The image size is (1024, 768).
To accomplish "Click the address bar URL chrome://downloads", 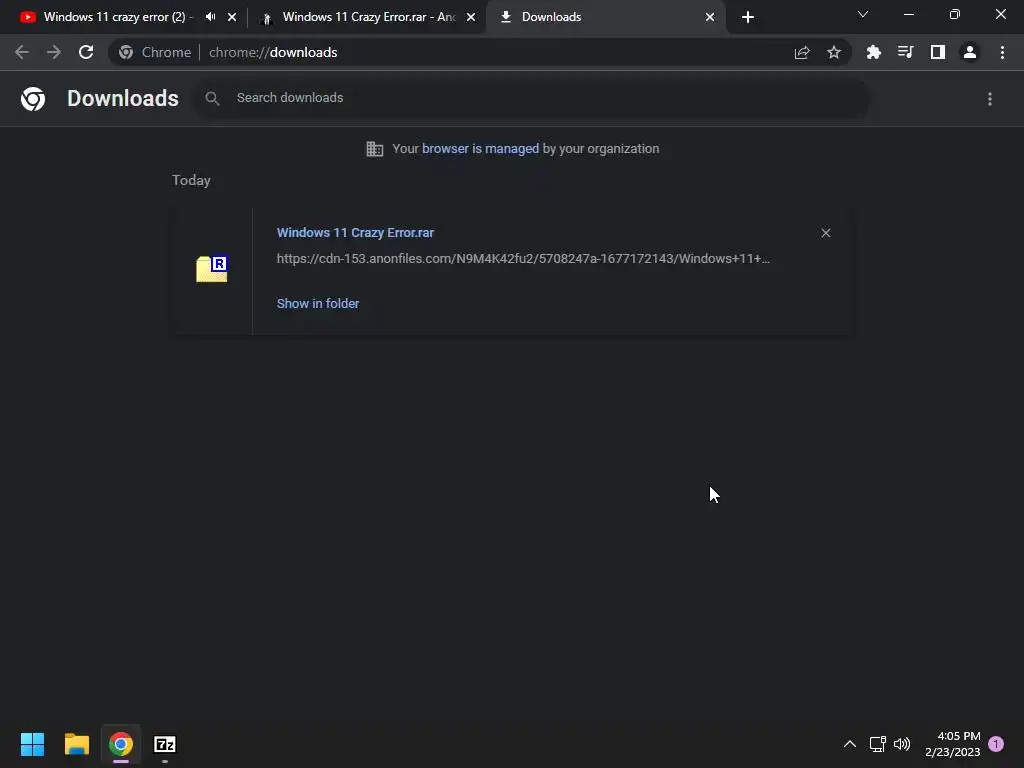I will pos(273,52).
